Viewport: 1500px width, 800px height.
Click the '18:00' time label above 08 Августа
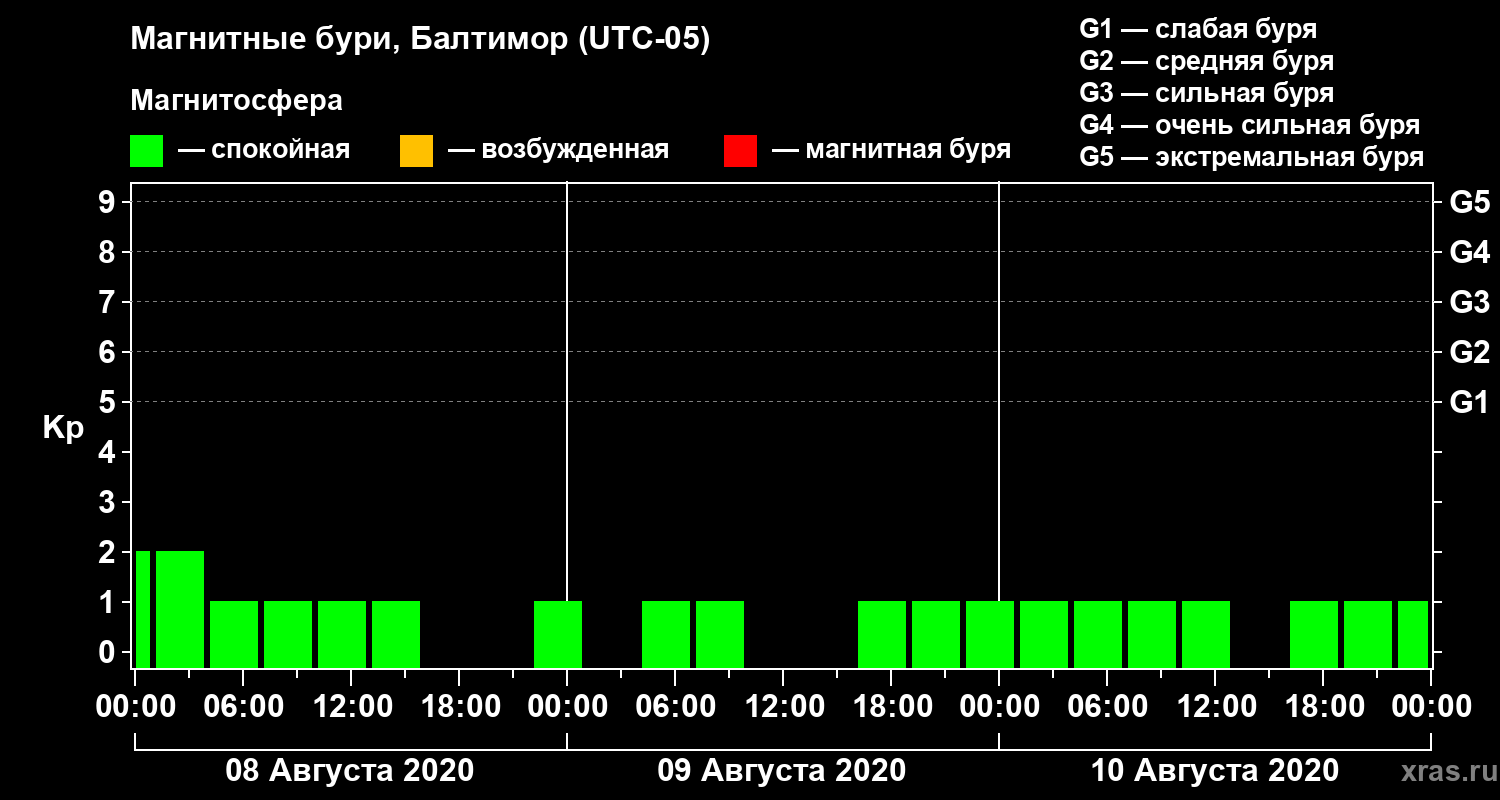coord(459,707)
